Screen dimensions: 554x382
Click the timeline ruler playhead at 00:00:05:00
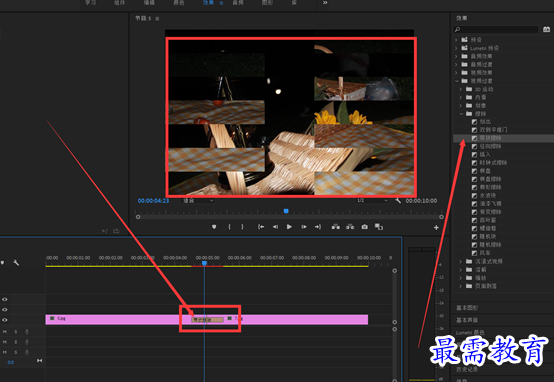(x=204, y=263)
